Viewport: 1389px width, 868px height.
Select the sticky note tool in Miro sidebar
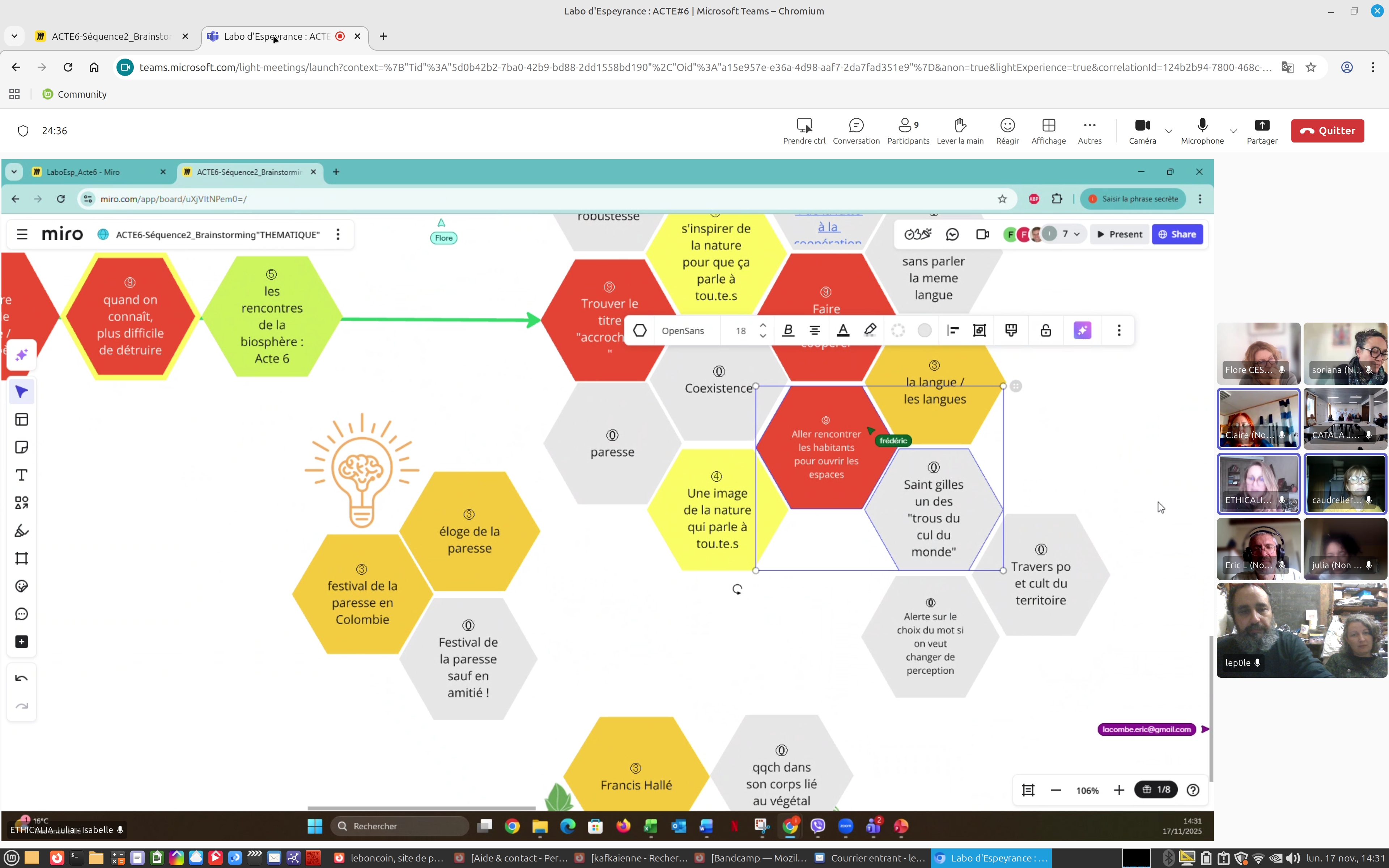pos(21,447)
